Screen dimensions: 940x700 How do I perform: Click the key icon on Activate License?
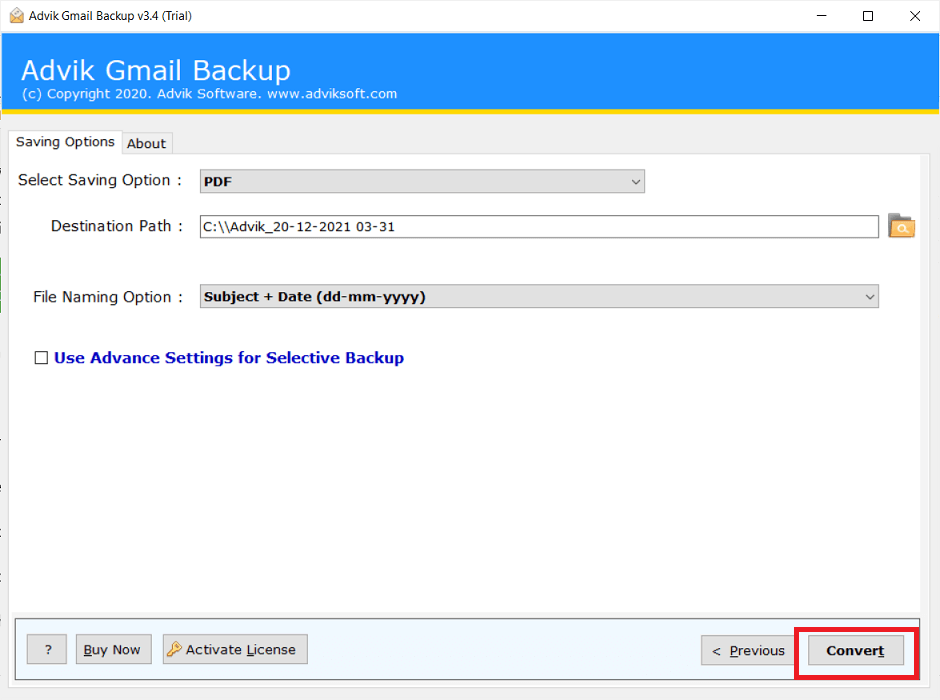[174, 649]
